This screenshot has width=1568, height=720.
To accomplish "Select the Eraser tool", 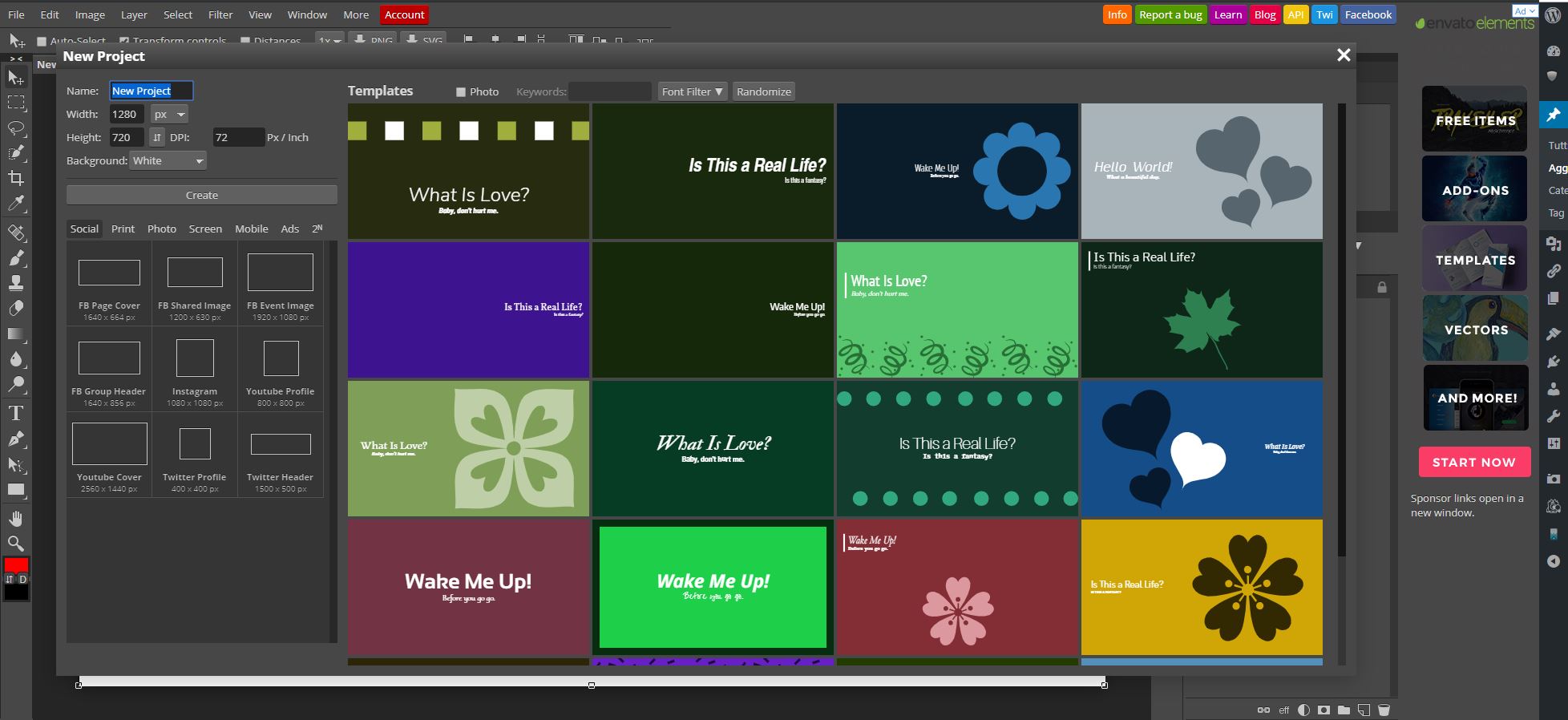I will coord(16,309).
